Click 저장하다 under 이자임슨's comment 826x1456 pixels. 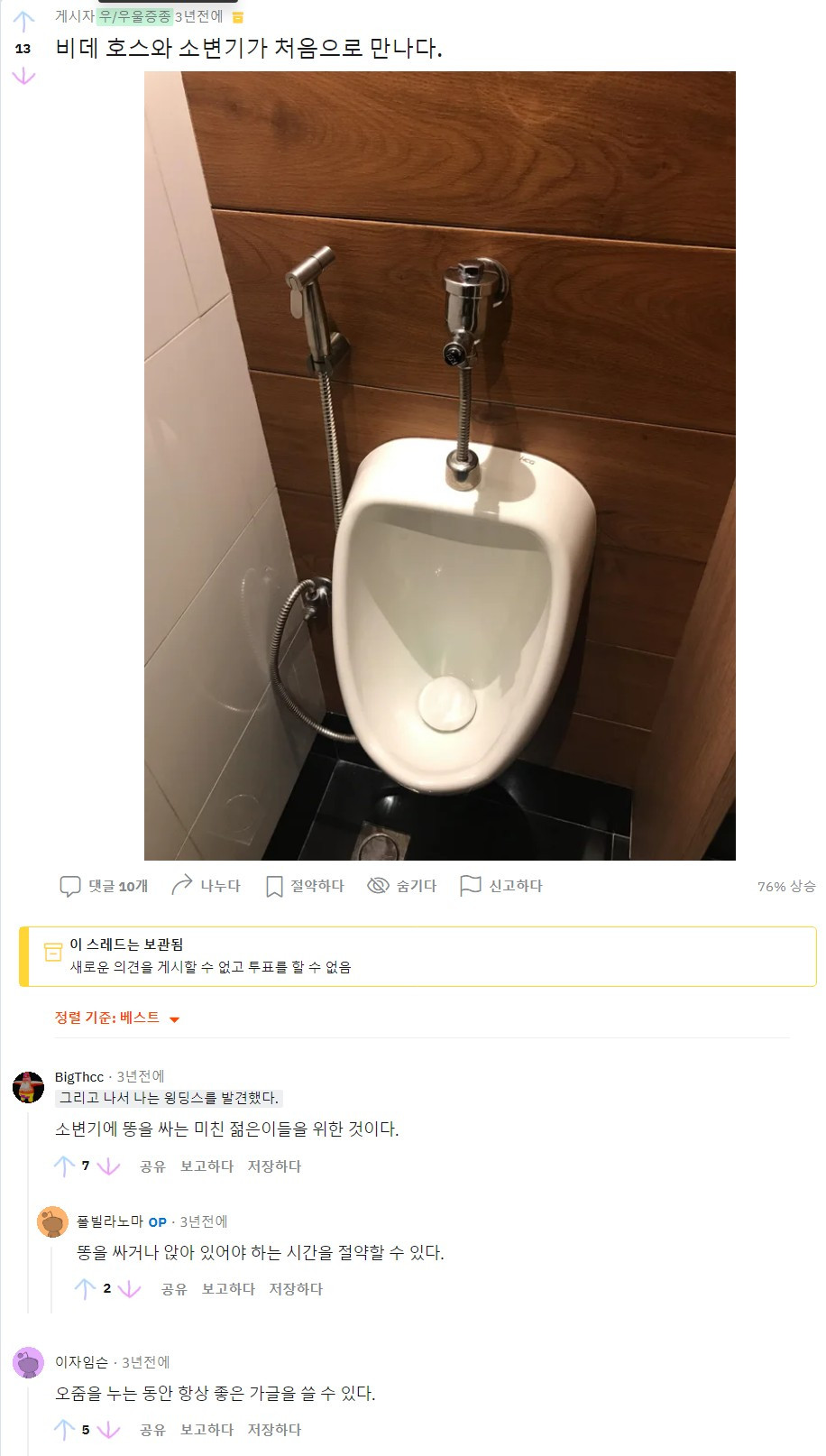(x=274, y=1430)
